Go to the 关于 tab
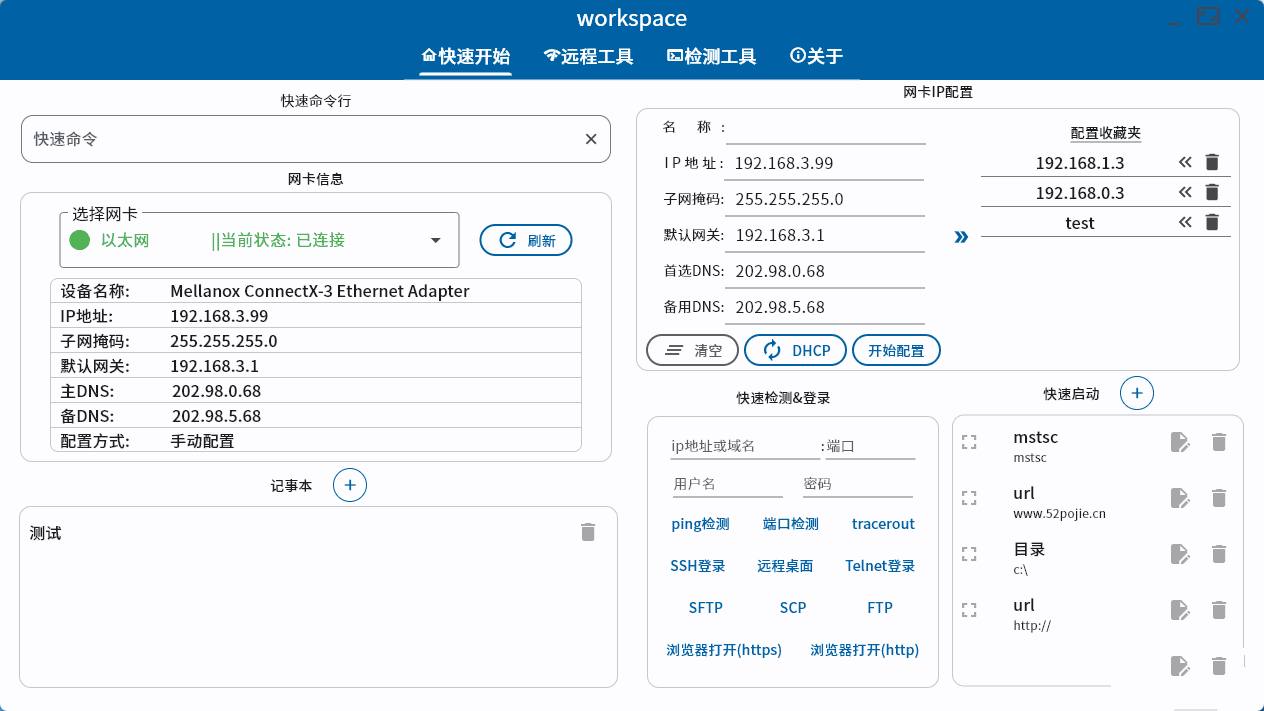The image size is (1264, 711). click(816, 56)
